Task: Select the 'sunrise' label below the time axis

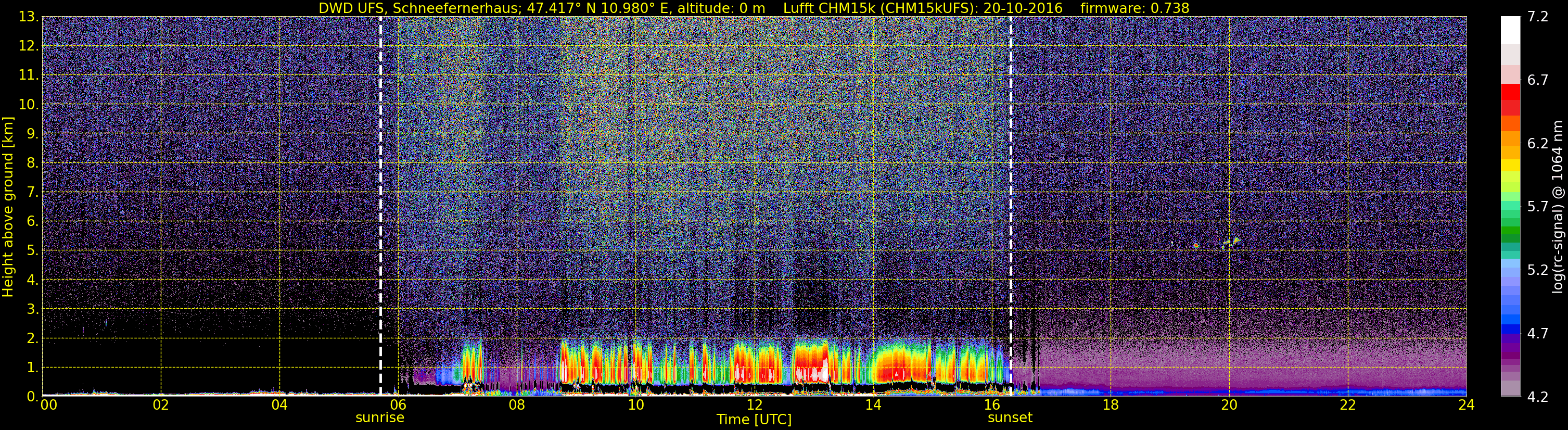Action: (380, 418)
